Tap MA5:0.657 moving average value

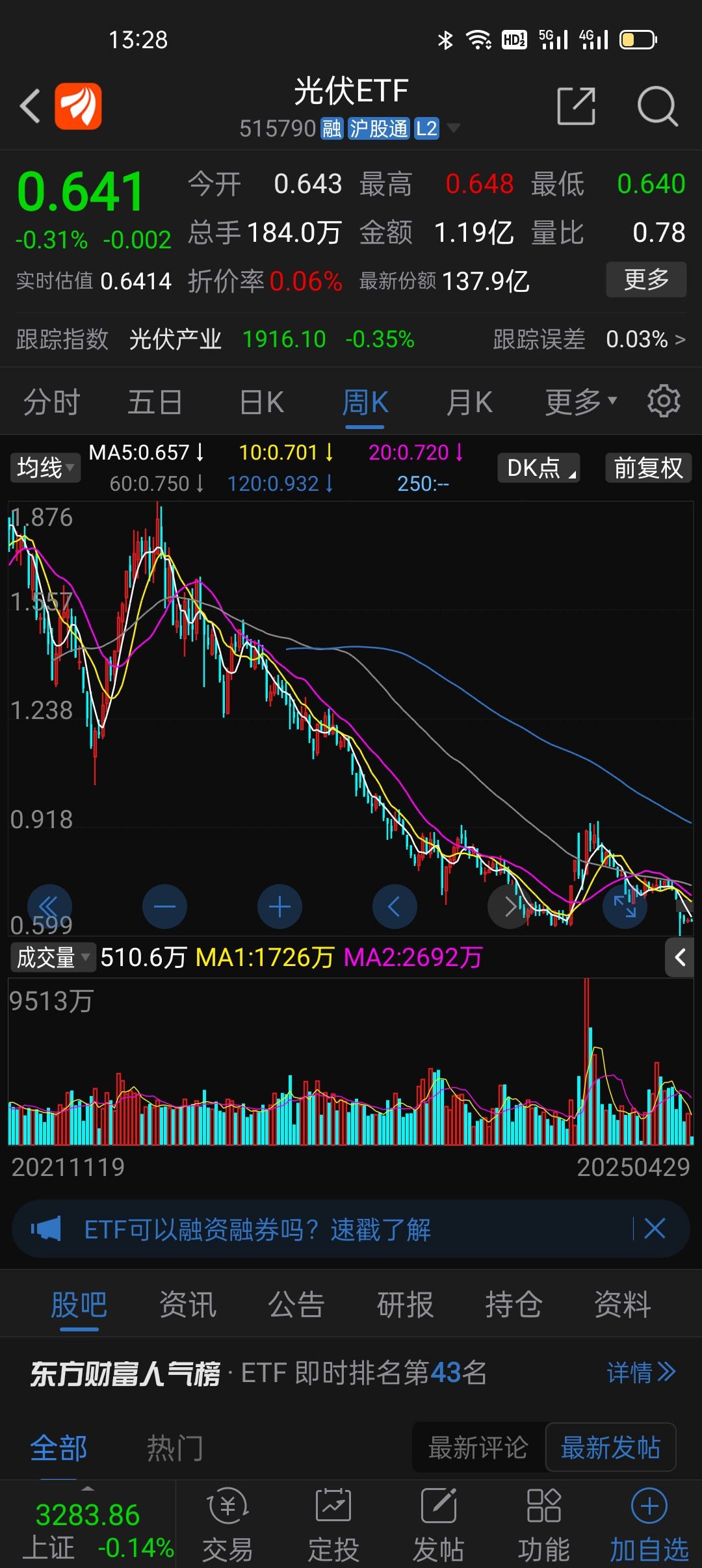tap(147, 452)
